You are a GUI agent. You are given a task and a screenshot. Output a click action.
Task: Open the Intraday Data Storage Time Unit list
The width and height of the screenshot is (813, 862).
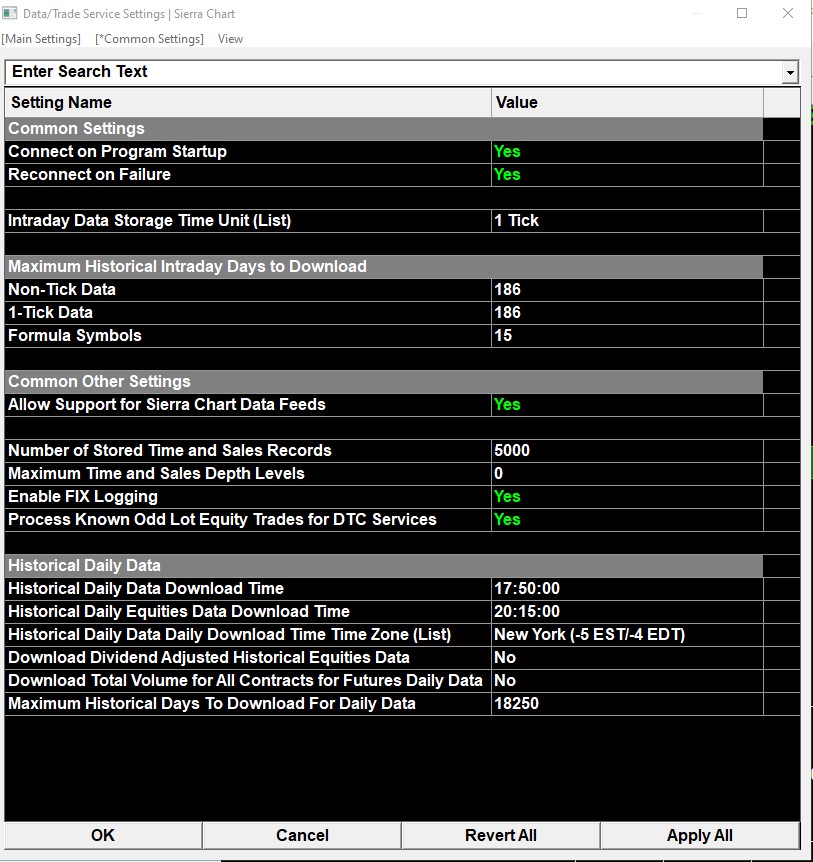pyautogui.click(x=627, y=221)
